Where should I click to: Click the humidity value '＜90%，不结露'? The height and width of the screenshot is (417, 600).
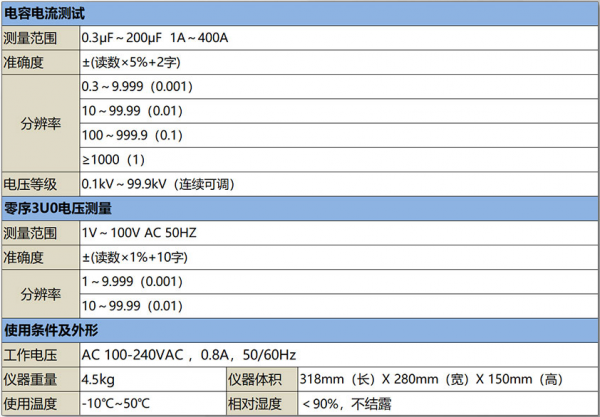347,404
